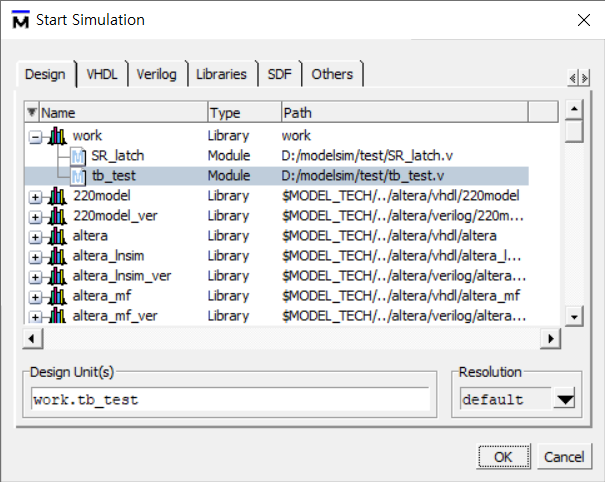Click the Name column header
605x482 pixels.
(123, 113)
